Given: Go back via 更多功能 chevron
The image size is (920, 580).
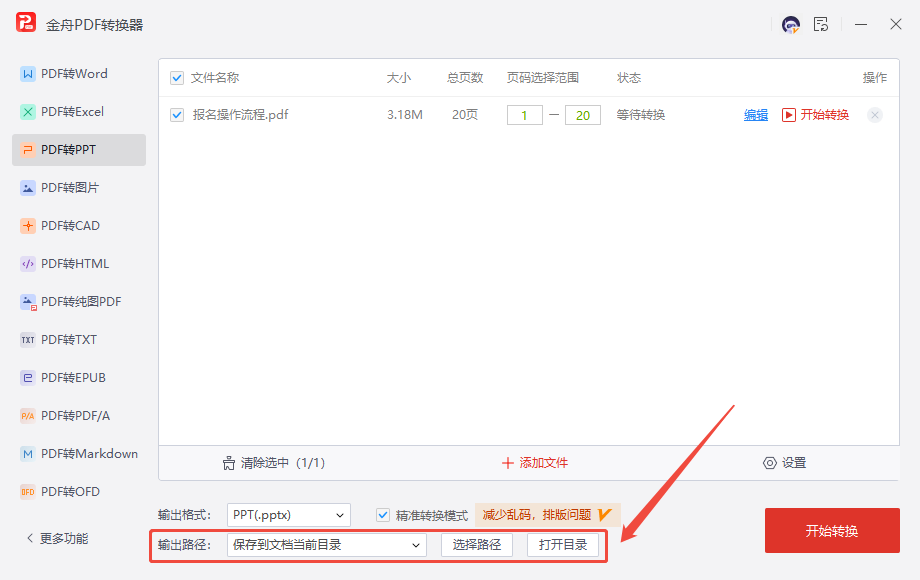Looking at the screenshot, I should [30, 538].
